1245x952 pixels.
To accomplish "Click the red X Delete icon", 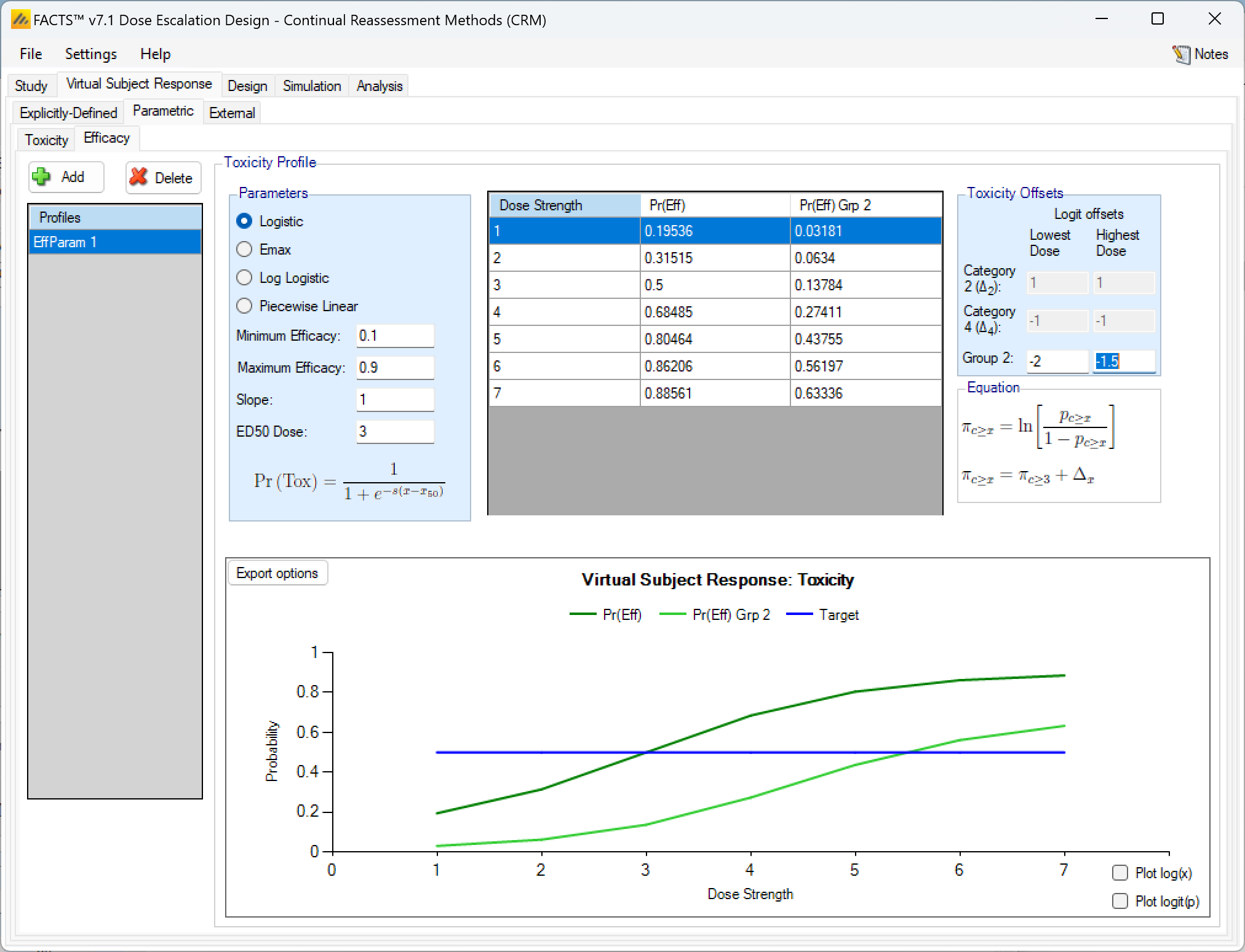I will [x=139, y=177].
